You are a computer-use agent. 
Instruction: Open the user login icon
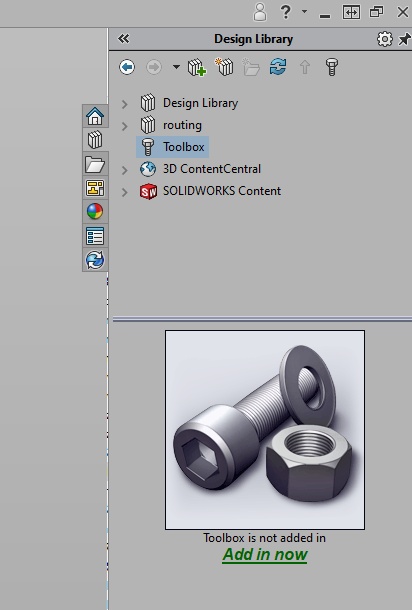coord(260,12)
